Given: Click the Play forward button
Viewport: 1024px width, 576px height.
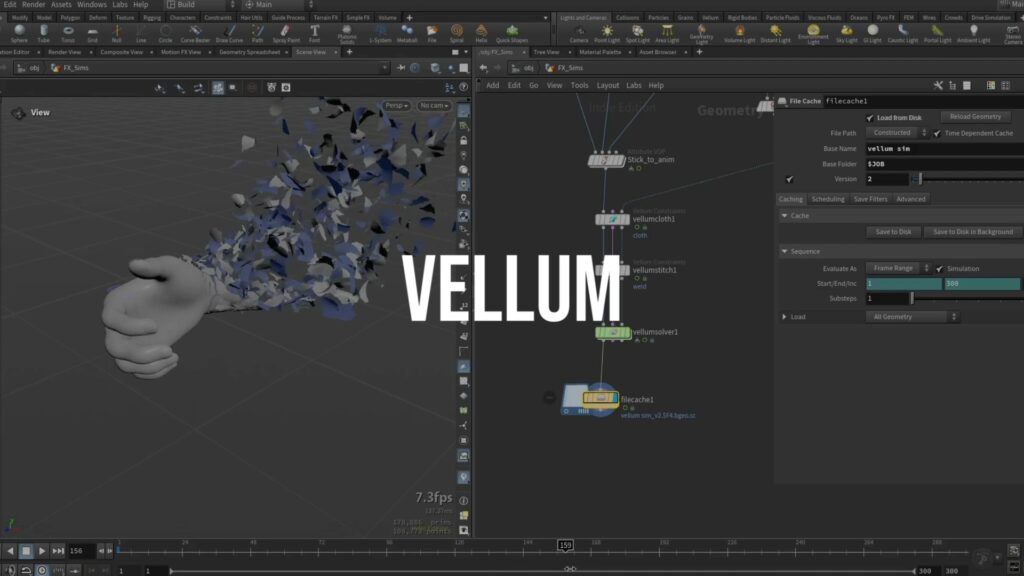Looking at the screenshot, I should point(41,551).
